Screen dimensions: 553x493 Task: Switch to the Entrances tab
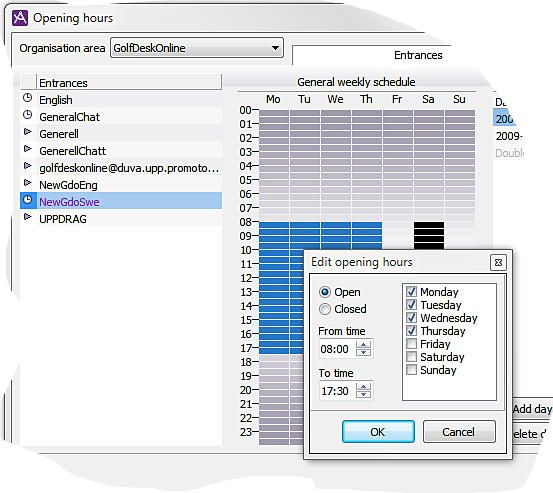pyautogui.click(x=418, y=55)
